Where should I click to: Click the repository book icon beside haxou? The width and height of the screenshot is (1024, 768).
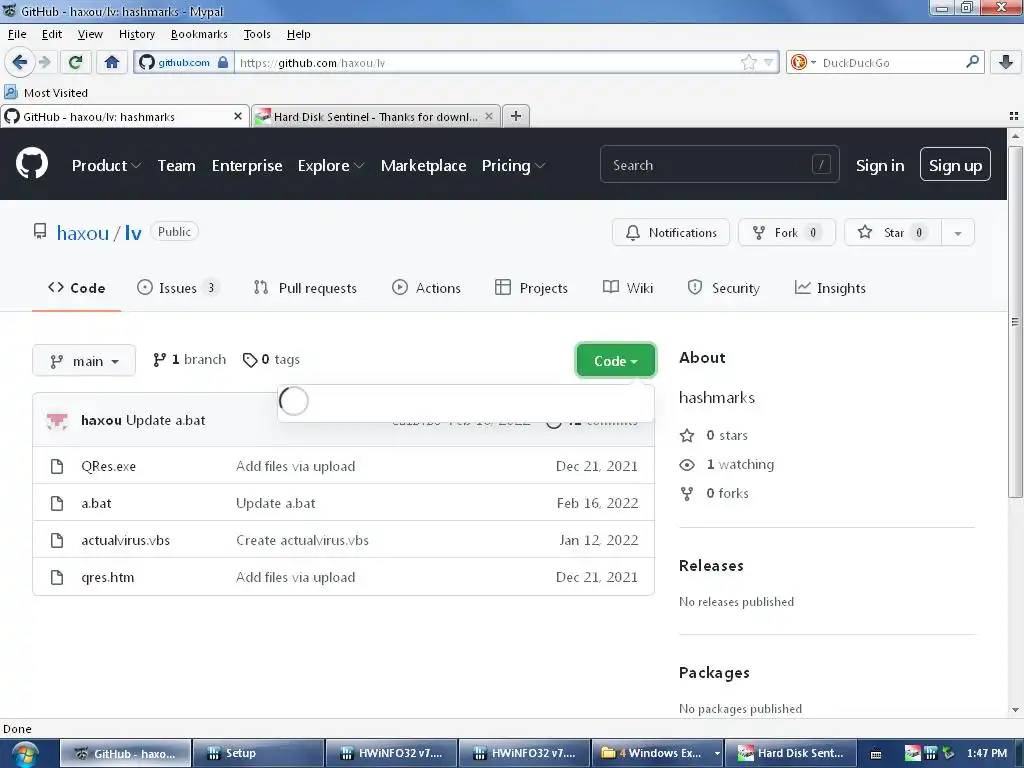tap(40, 231)
